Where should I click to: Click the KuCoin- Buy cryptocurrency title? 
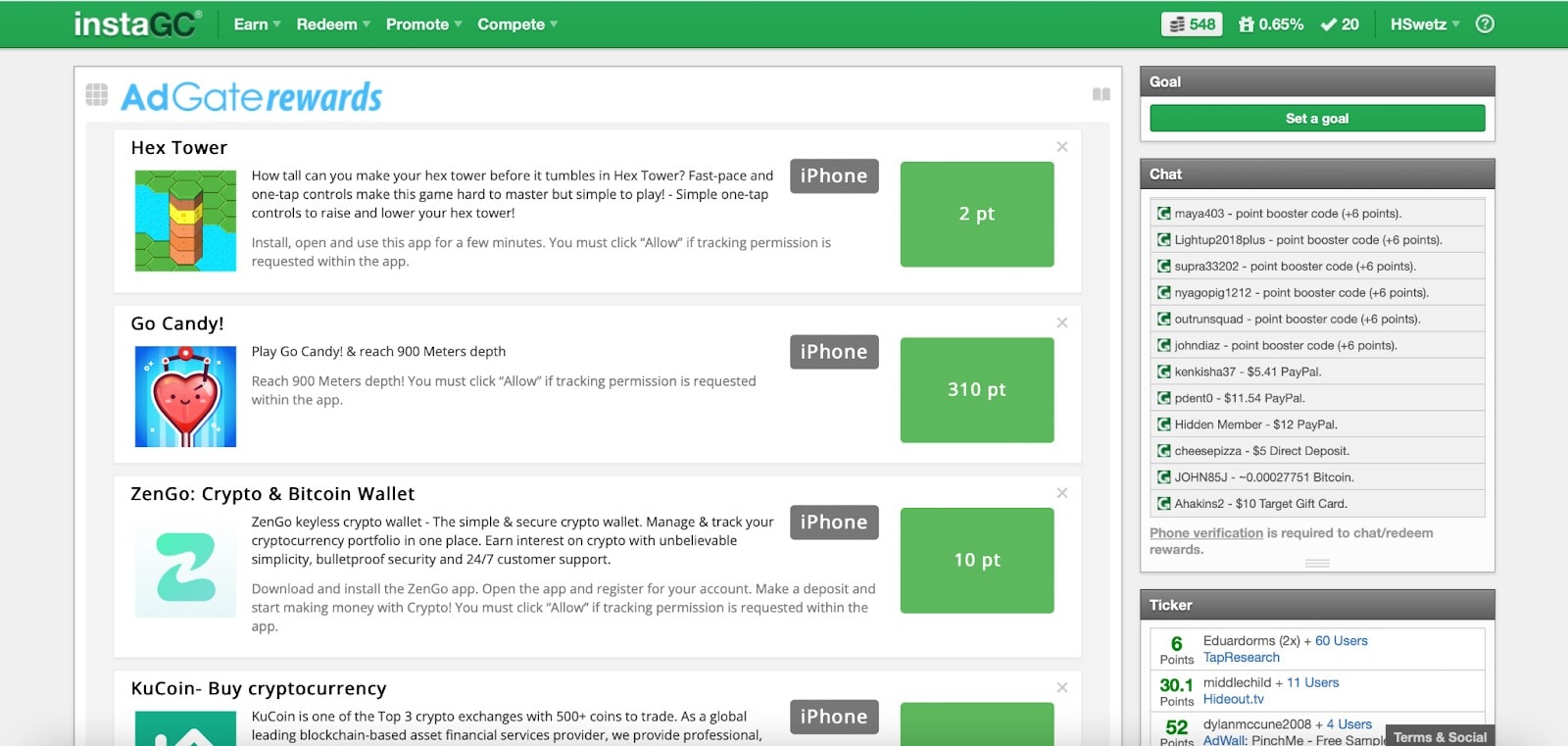(x=259, y=688)
